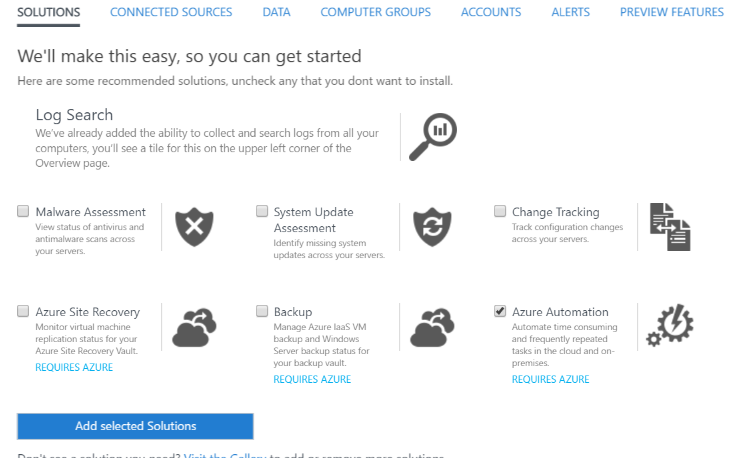This screenshot has height=458, width=748.
Task: Uncheck the Azure Automation checkbox
Action: pos(500,311)
